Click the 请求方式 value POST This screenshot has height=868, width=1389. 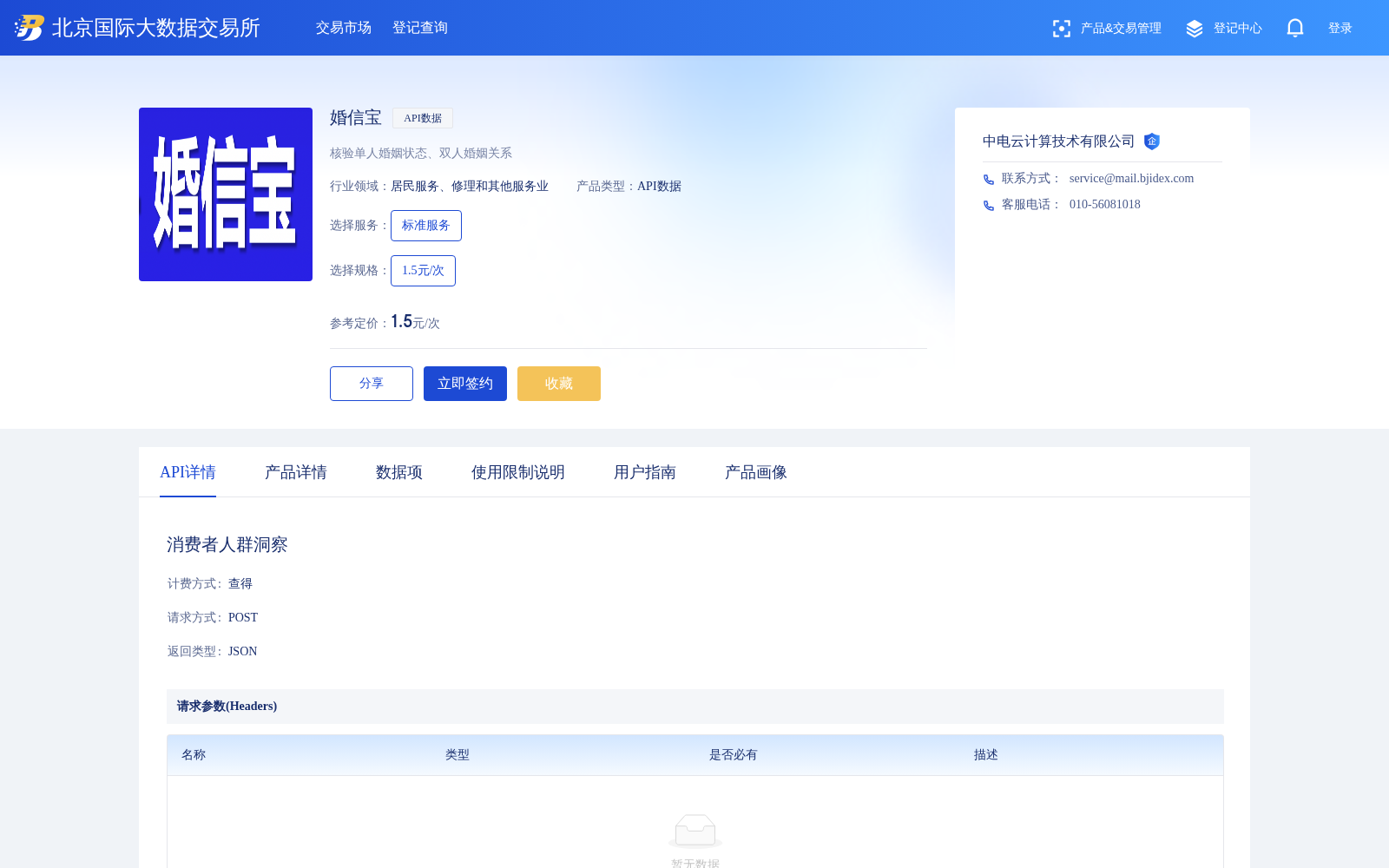coord(243,618)
